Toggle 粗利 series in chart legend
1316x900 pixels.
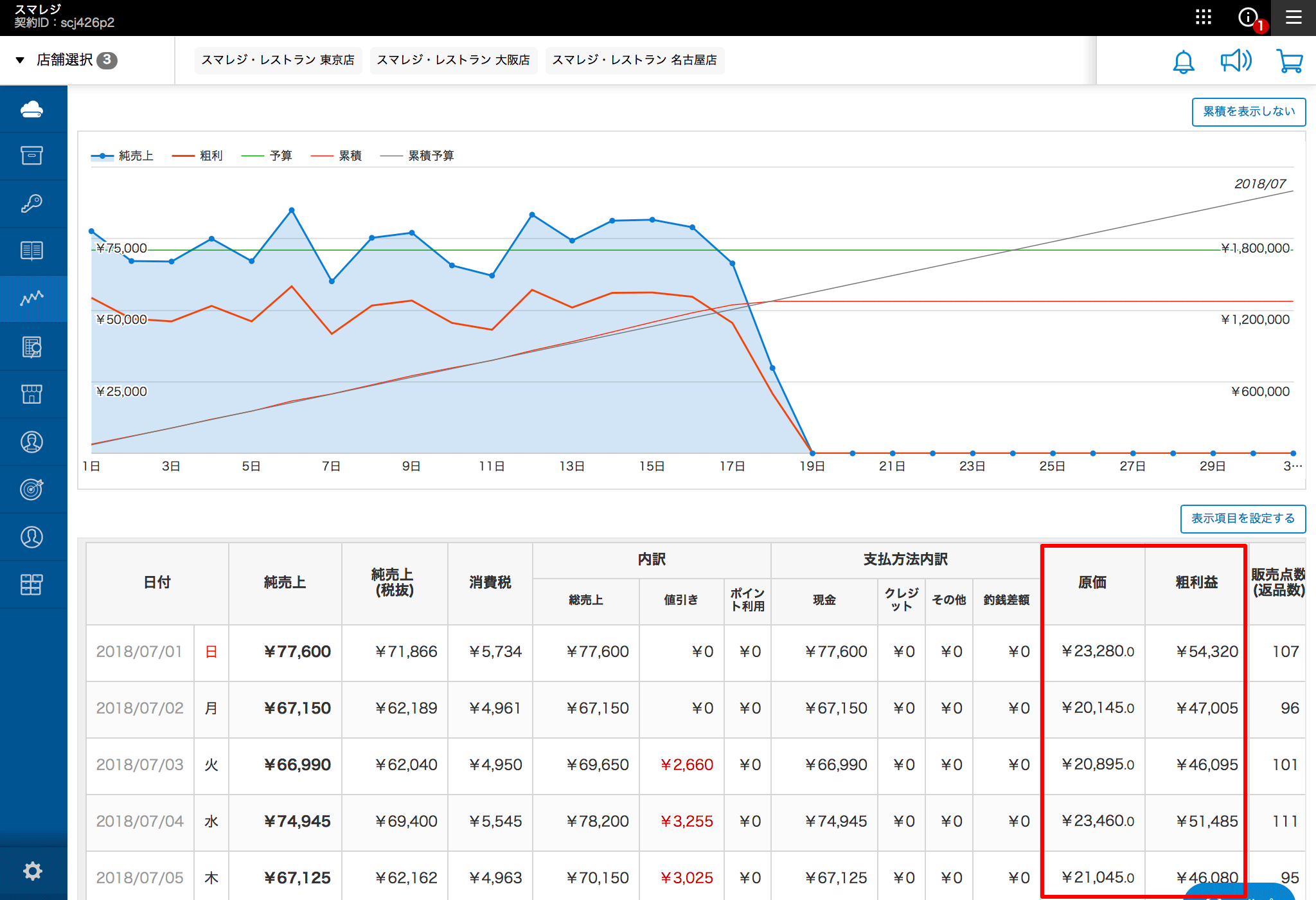pos(197,156)
